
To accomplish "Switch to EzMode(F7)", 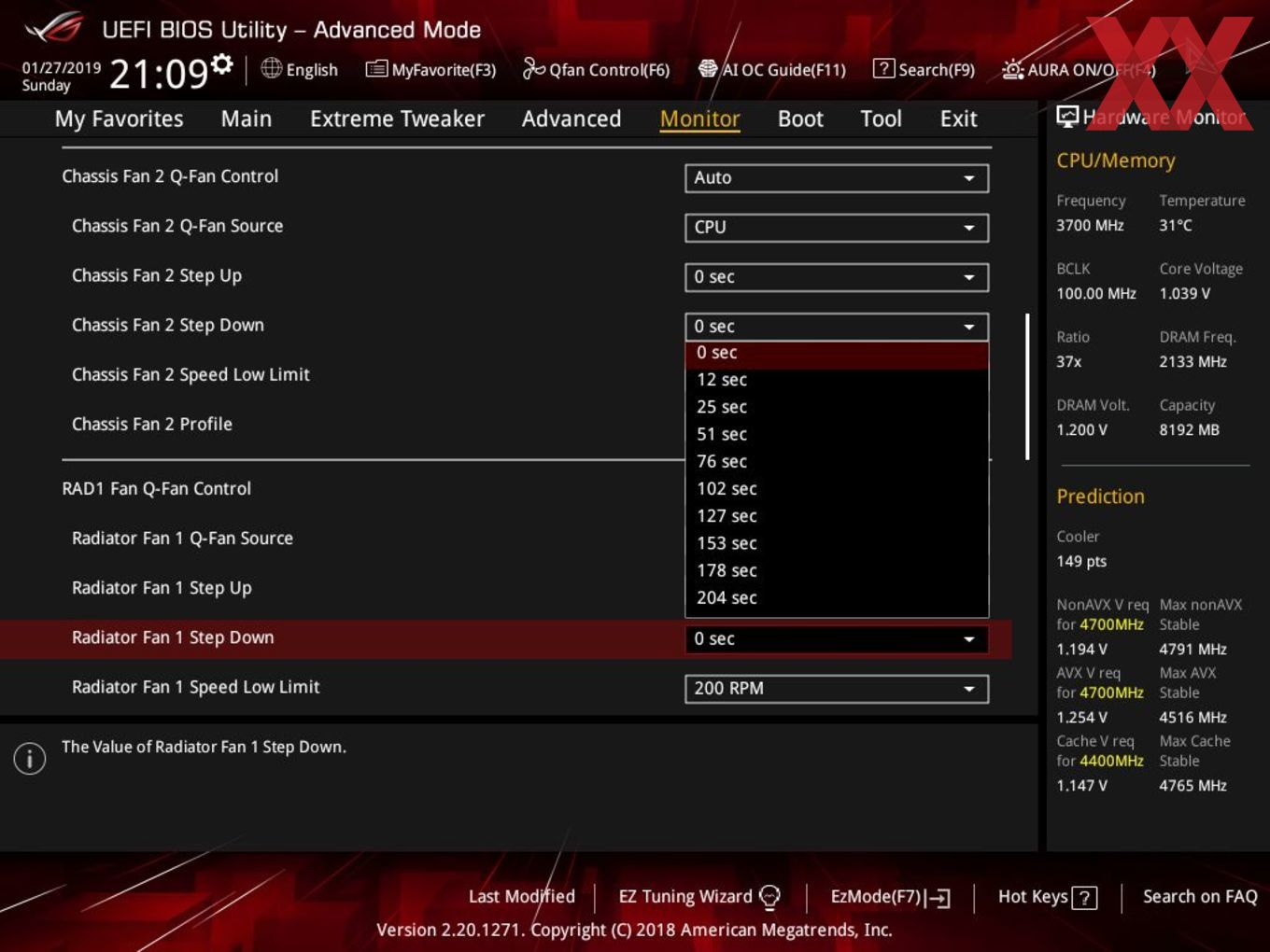I will [890, 897].
